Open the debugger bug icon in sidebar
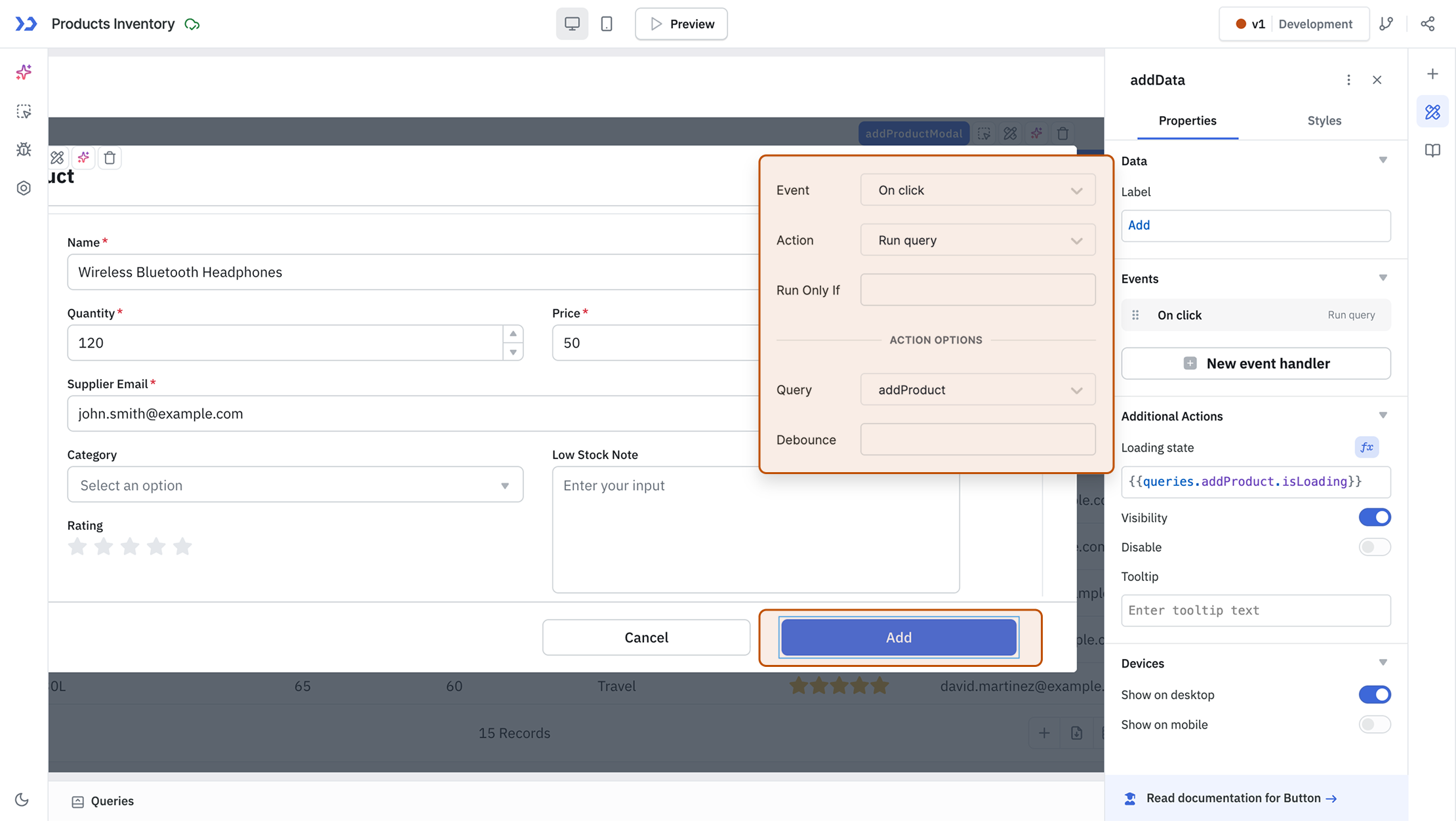 [24, 150]
